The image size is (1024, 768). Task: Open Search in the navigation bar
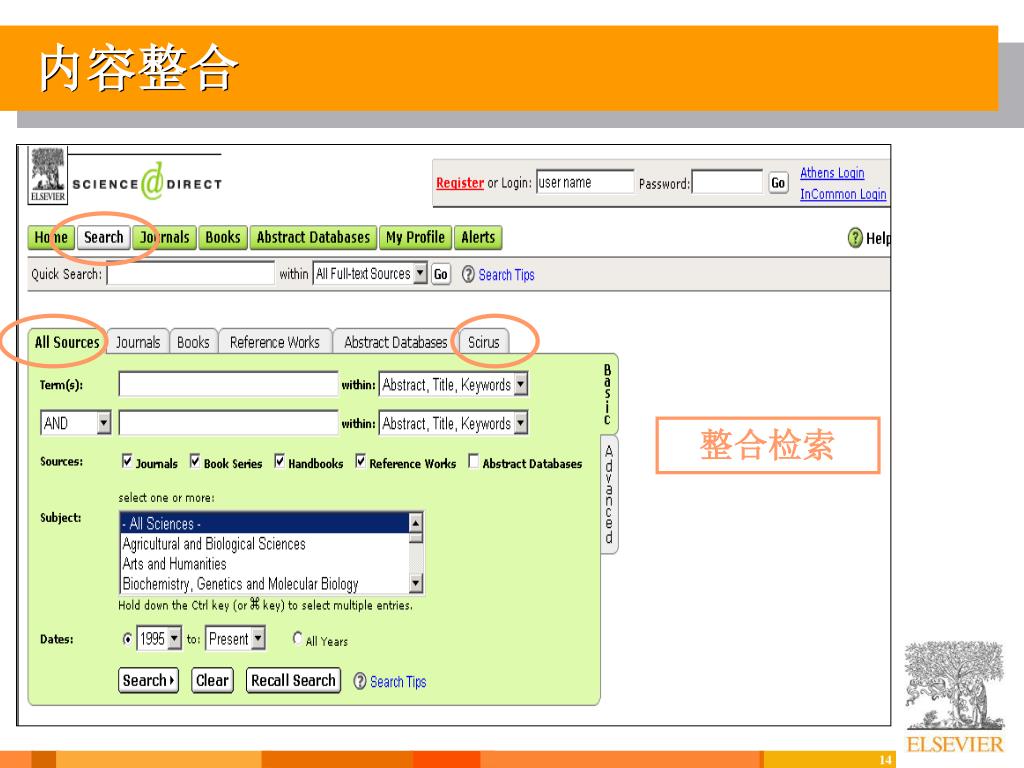(x=104, y=237)
